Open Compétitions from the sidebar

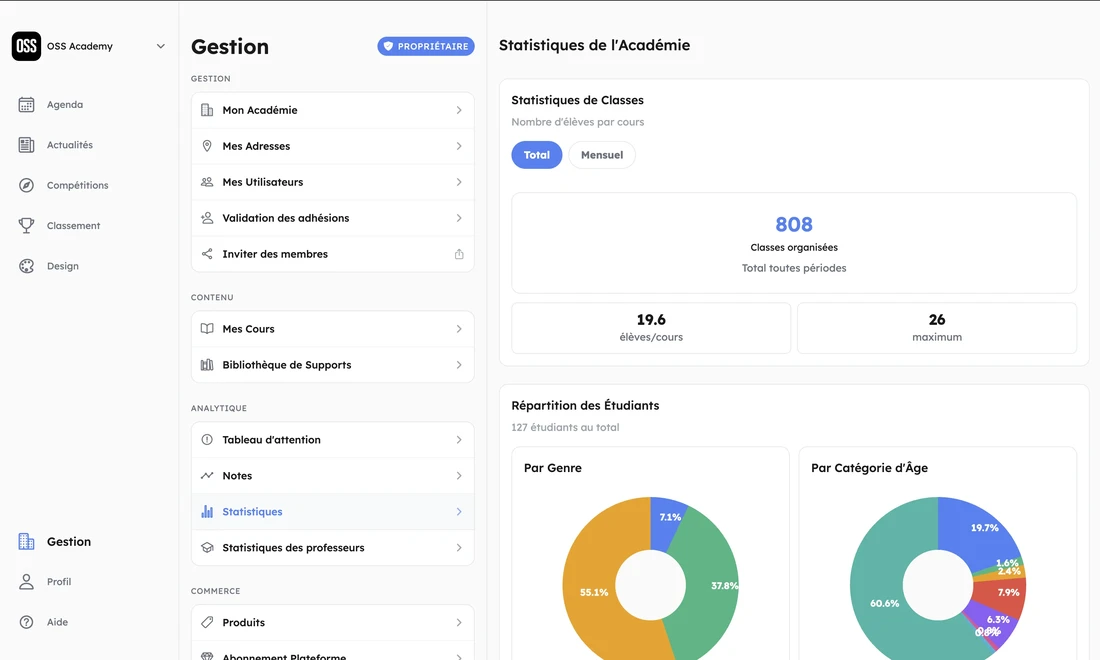70,185
